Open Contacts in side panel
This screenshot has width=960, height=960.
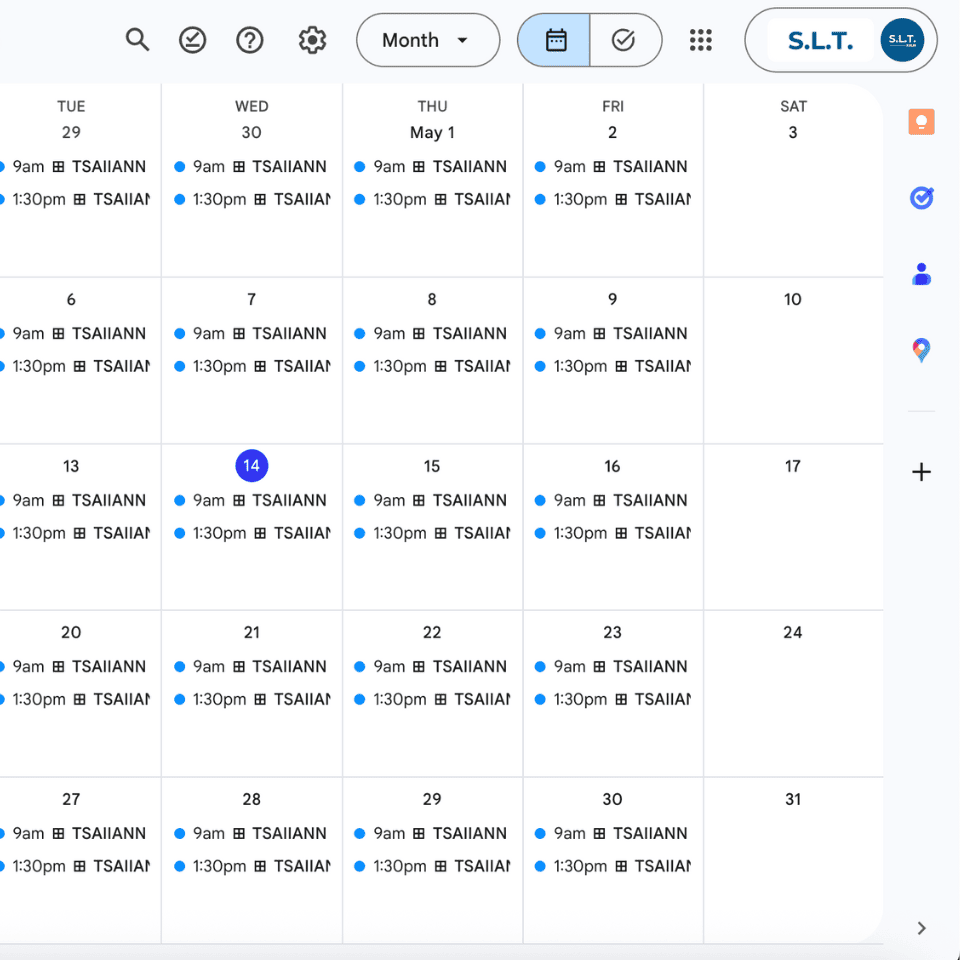pyautogui.click(x=921, y=274)
